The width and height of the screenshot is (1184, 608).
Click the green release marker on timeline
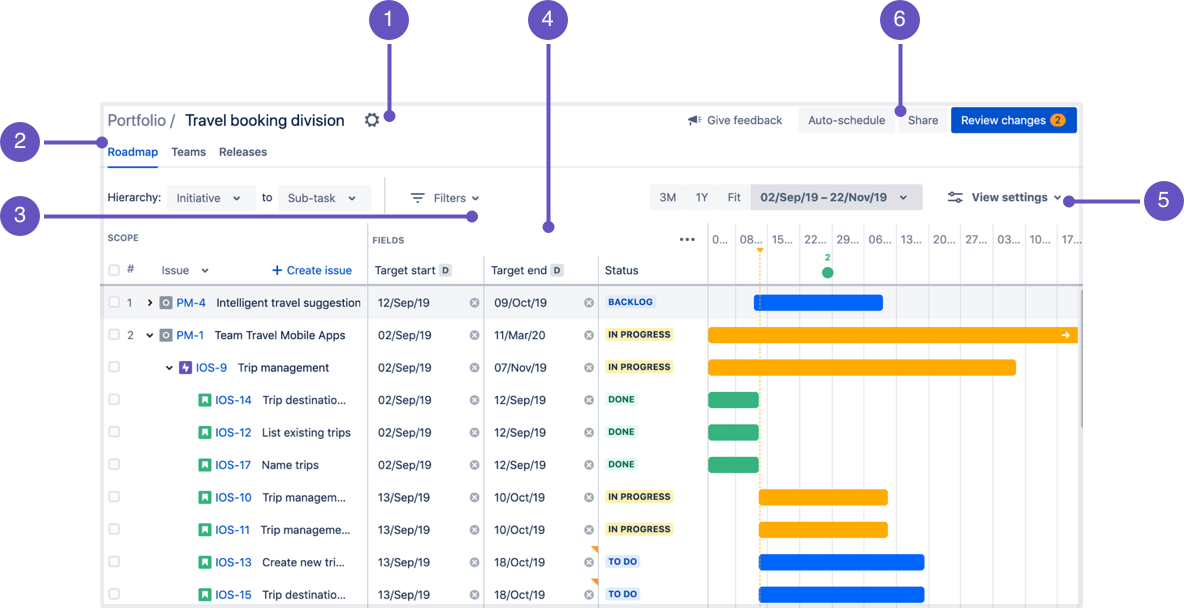pyautogui.click(x=828, y=273)
